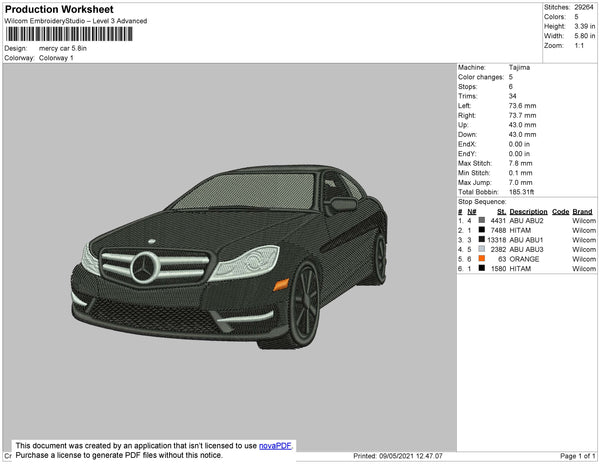Screen dimensions: 600x464
Task: Click the St. column header
Action: (x=502, y=212)
